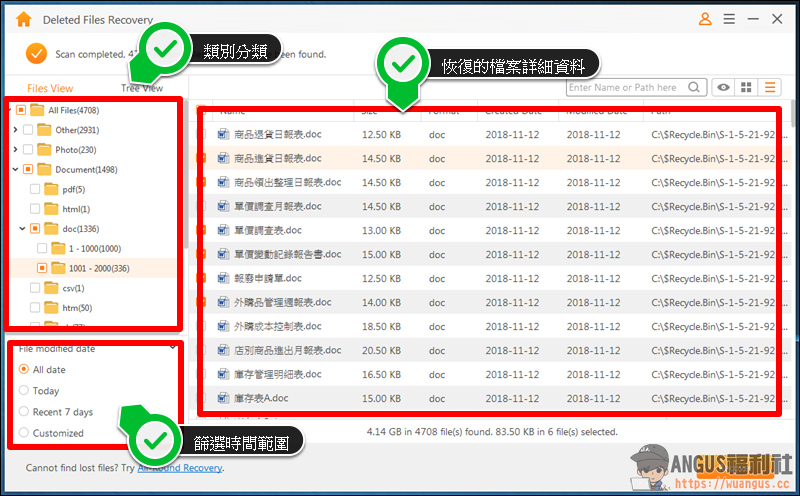Switch to the Tree View tab
The width and height of the screenshot is (800, 496).
pos(142,88)
